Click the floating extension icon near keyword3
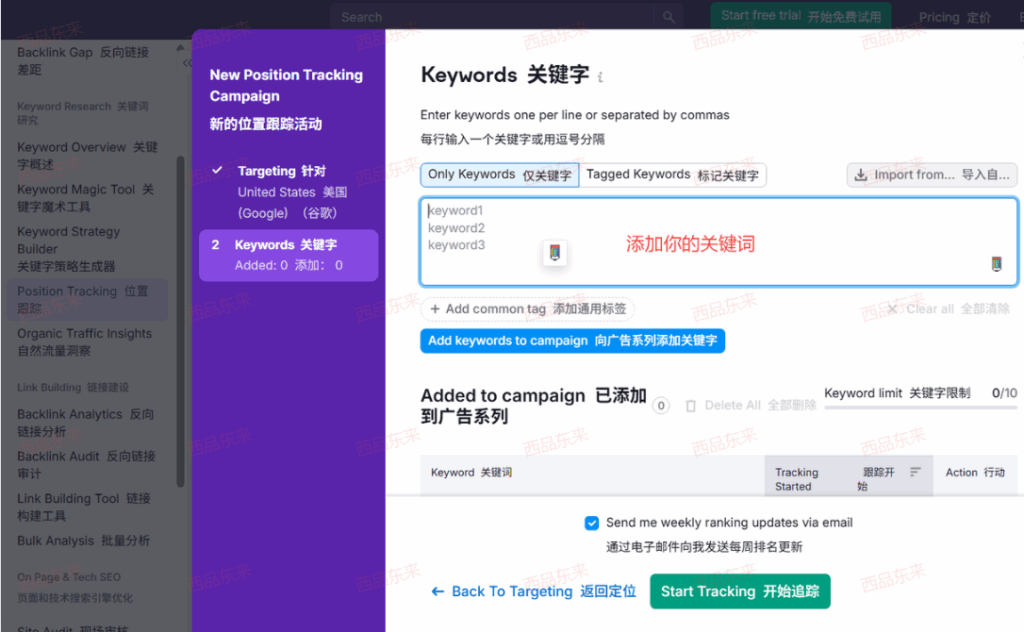The height and width of the screenshot is (632, 1024). pos(555,253)
